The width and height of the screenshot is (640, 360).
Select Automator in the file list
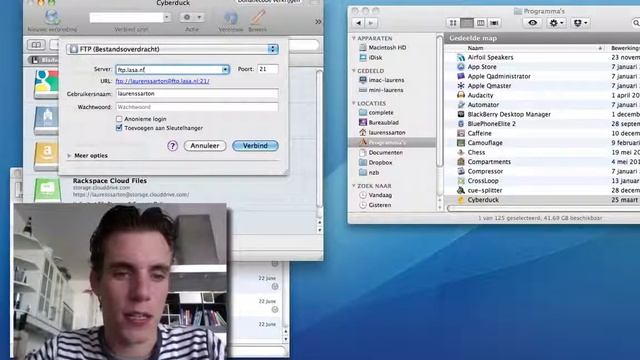coord(483,105)
